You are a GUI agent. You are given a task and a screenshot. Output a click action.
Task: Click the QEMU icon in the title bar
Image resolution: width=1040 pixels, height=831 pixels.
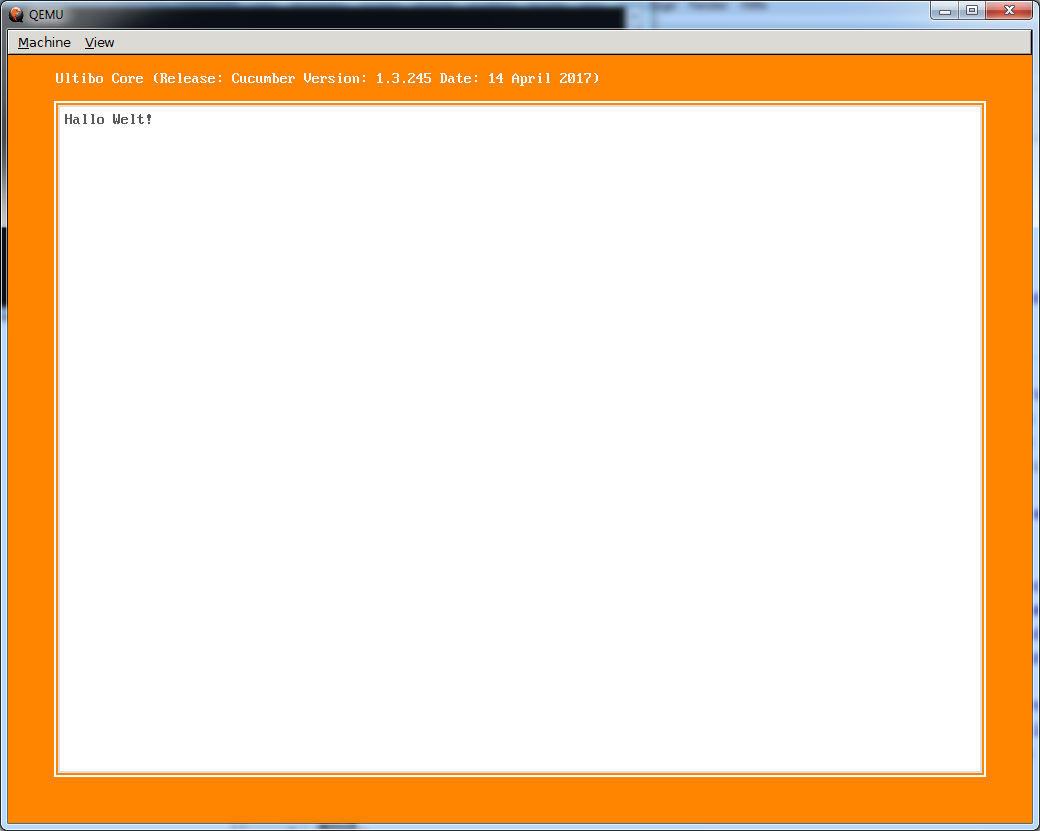coord(16,14)
